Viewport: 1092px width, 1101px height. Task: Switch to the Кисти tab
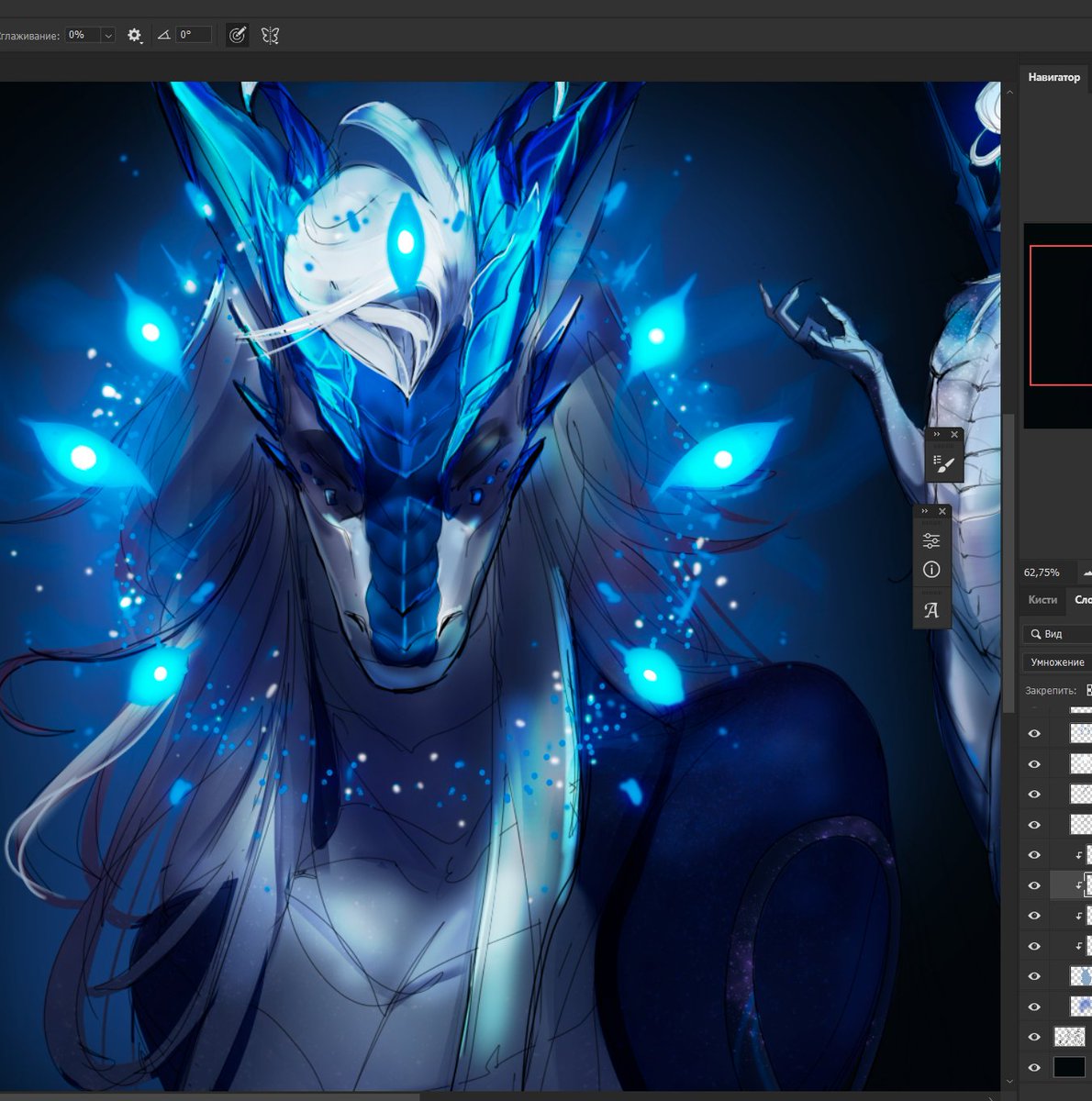(x=1042, y=599)
